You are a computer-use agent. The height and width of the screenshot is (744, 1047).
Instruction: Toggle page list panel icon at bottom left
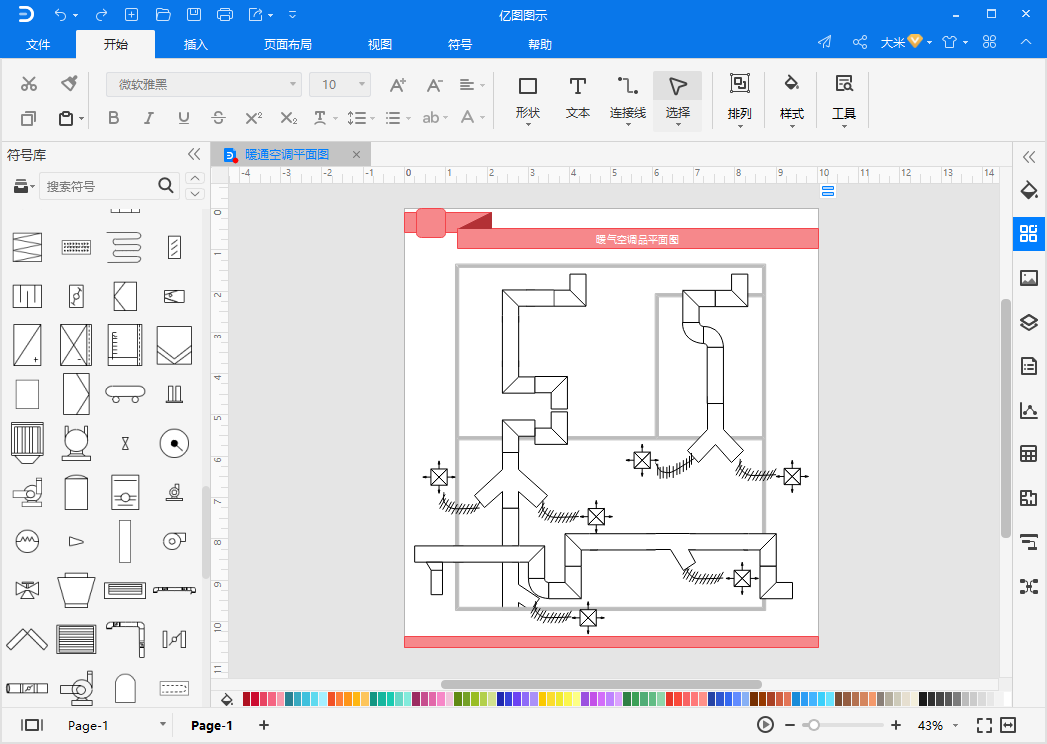click(x=31, y=725)
